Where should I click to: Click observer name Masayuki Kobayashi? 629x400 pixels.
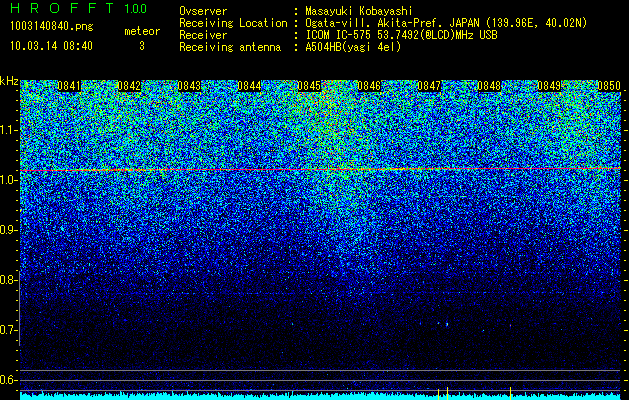pyautogui.click(x=359, y=11)
